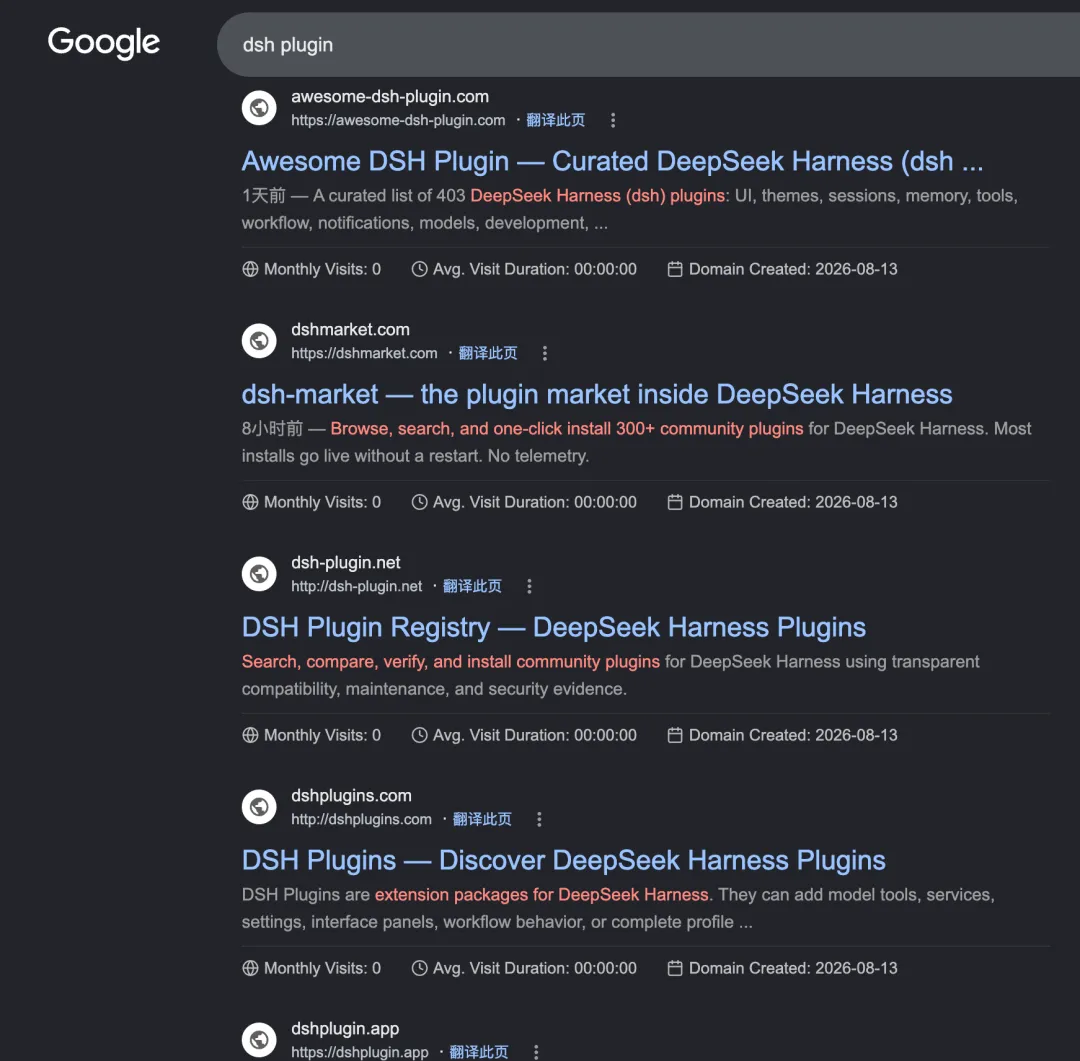
Task: Click the awesome-dsh-plugin.com site name
Action: click(390, 96)
